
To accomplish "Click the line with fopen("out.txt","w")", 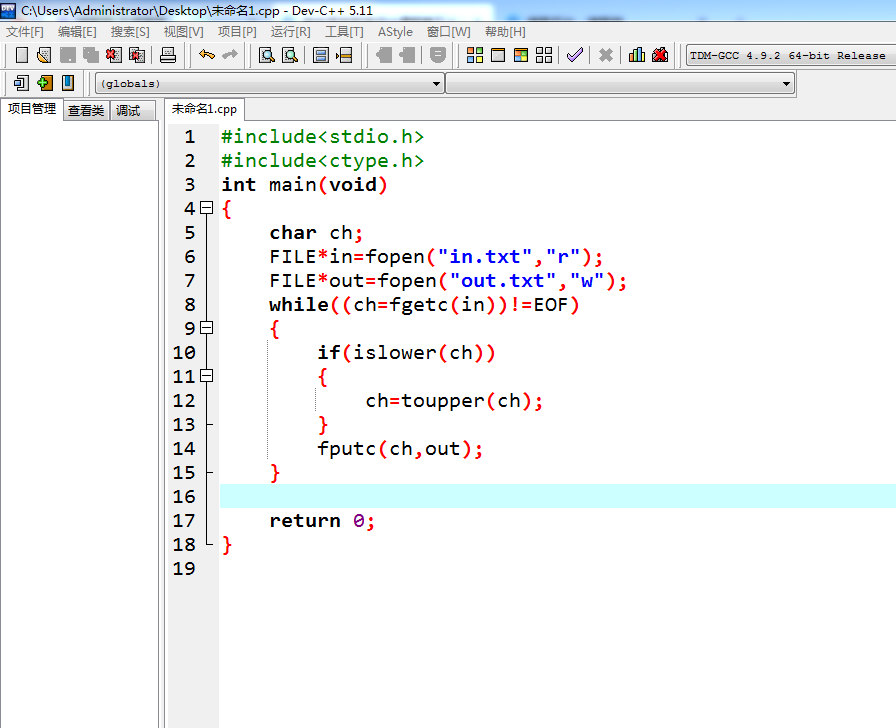I will (x=448, y=281).
